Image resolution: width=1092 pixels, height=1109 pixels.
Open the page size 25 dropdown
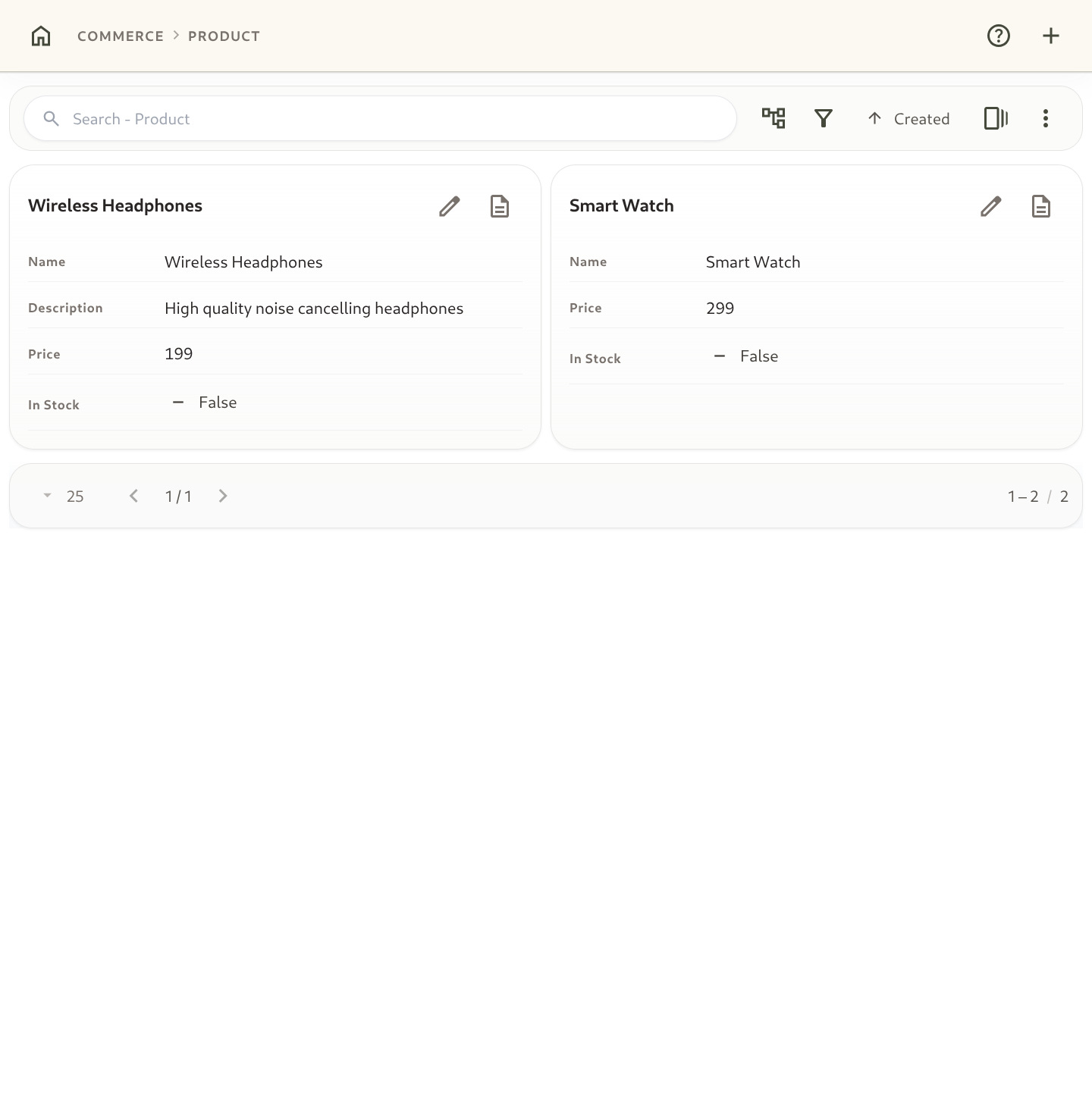coord(63,497)
